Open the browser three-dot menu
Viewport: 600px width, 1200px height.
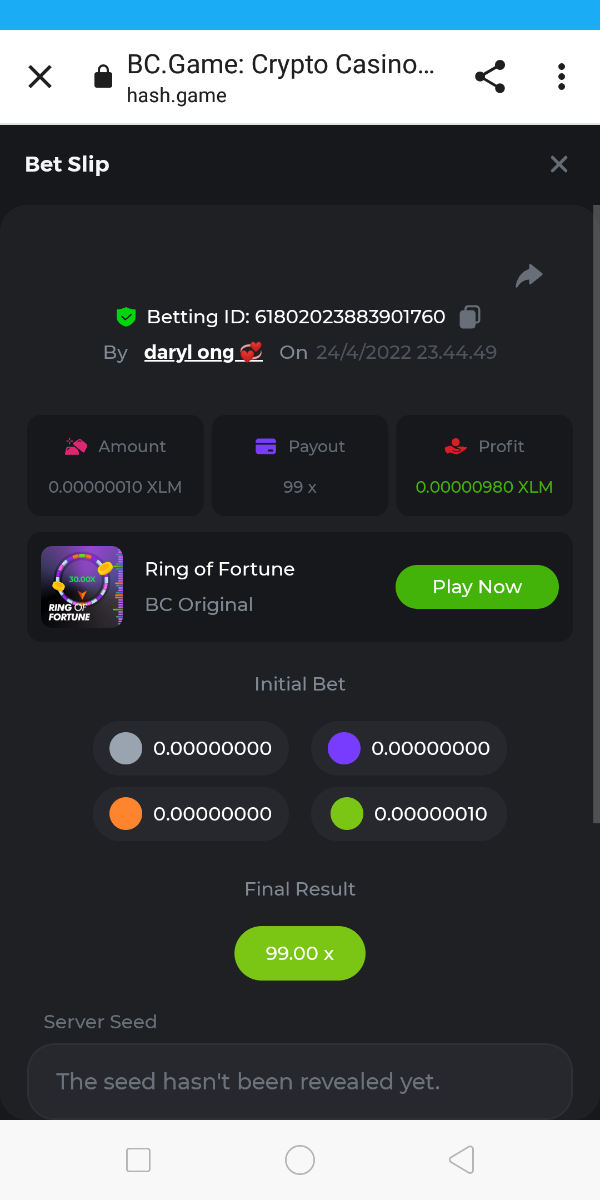(561, 77)
